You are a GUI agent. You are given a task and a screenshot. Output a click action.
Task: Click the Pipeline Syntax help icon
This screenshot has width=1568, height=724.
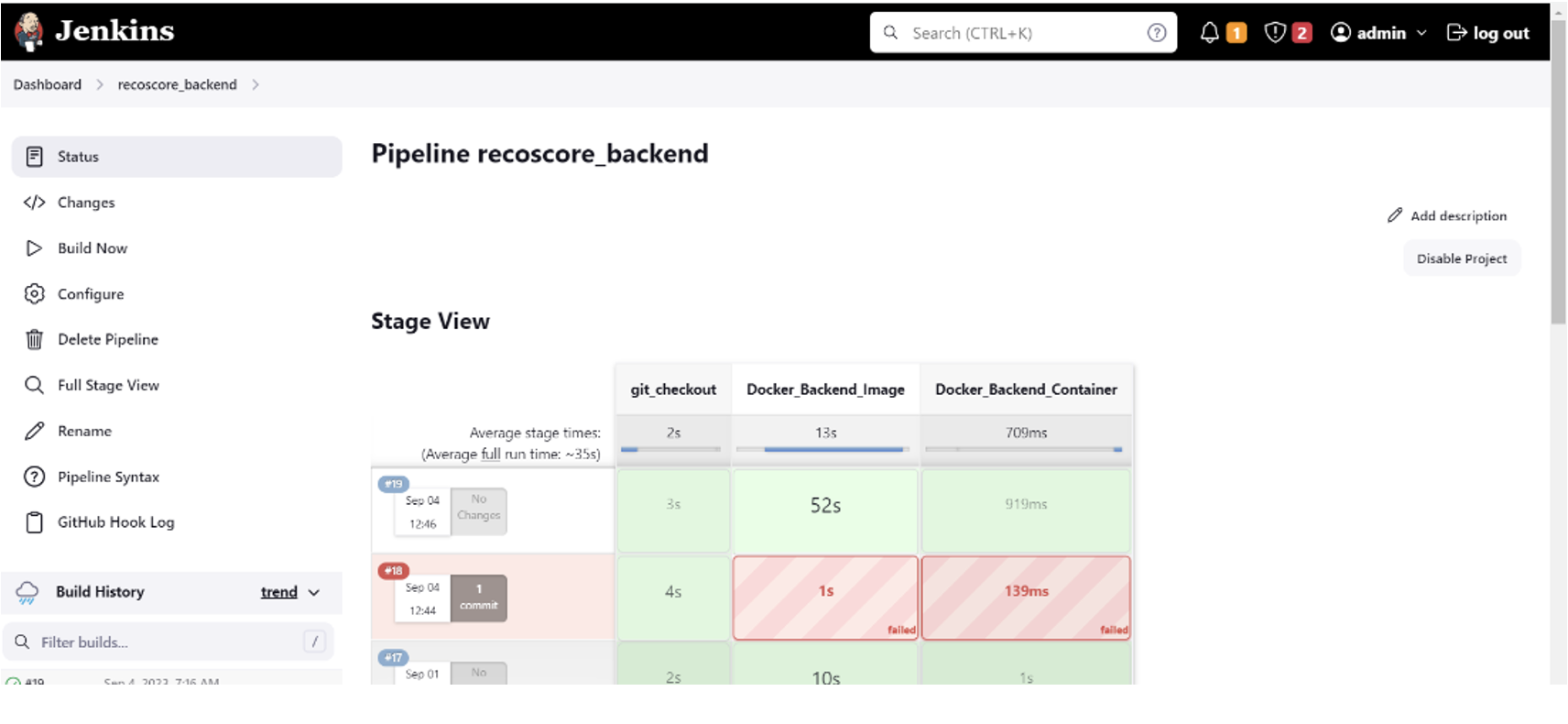coord(34,477)
